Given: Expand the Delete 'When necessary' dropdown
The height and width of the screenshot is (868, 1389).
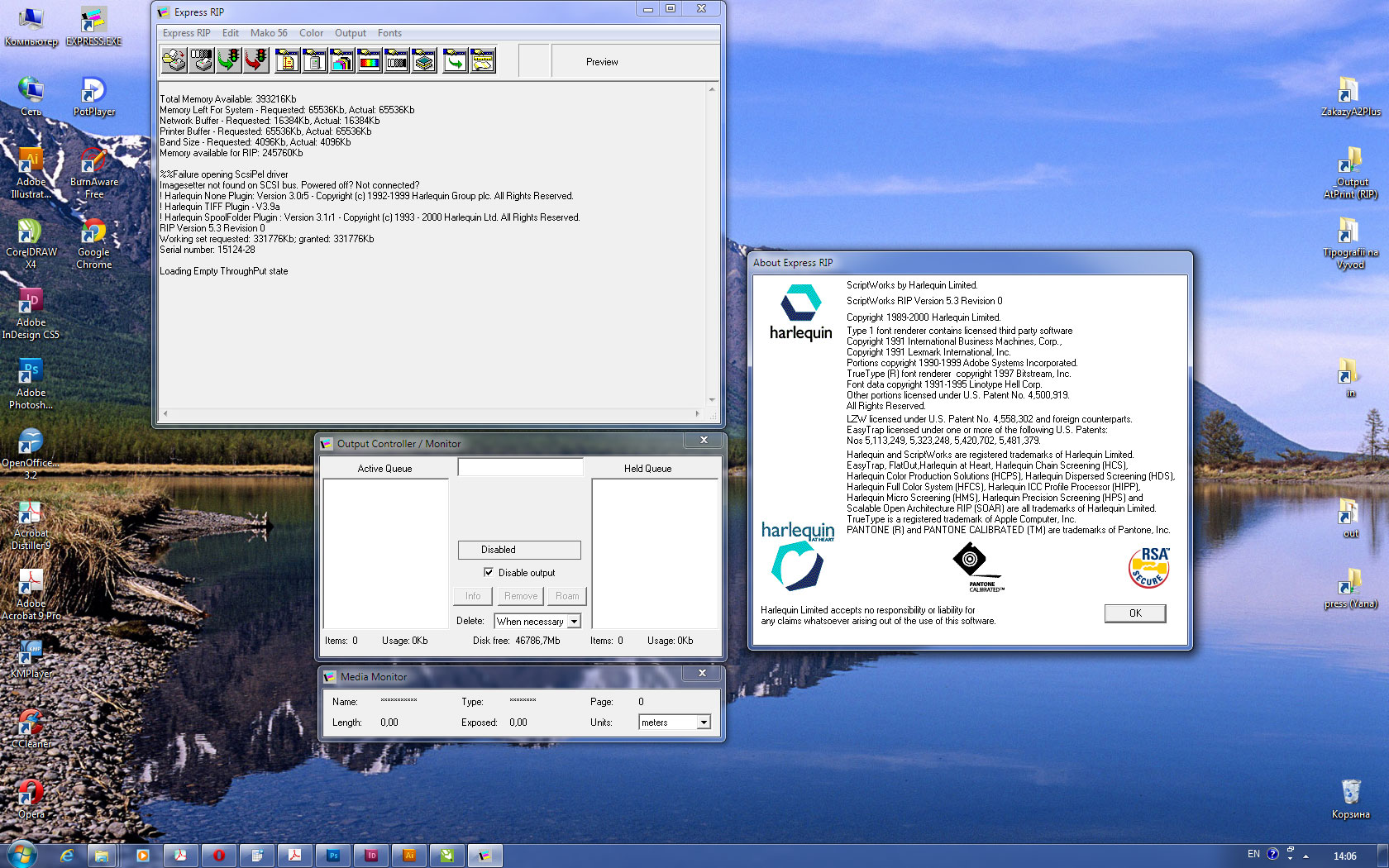Looking at the screenshot, I should pyautogui.click(x=574, y=621).
